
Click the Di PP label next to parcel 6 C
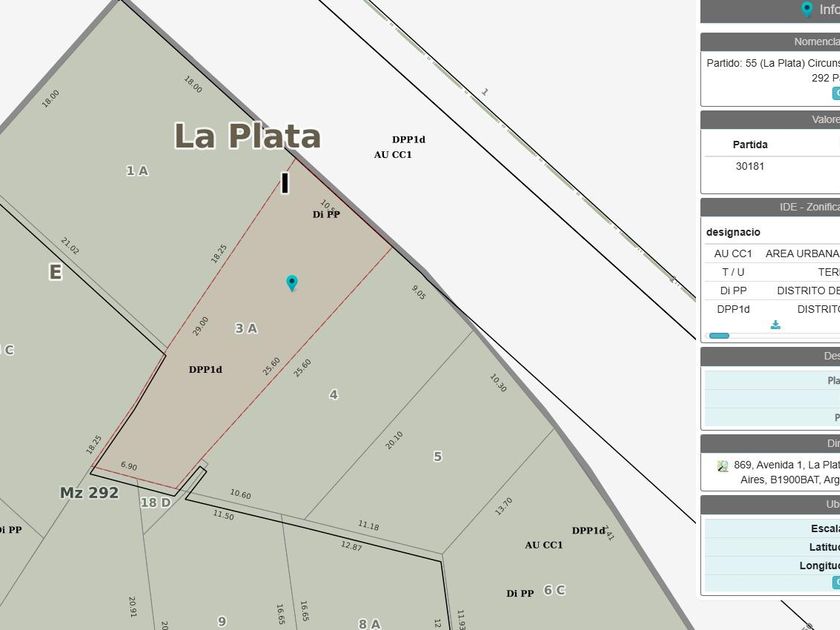pyautogui.click(x=520, y=594)
